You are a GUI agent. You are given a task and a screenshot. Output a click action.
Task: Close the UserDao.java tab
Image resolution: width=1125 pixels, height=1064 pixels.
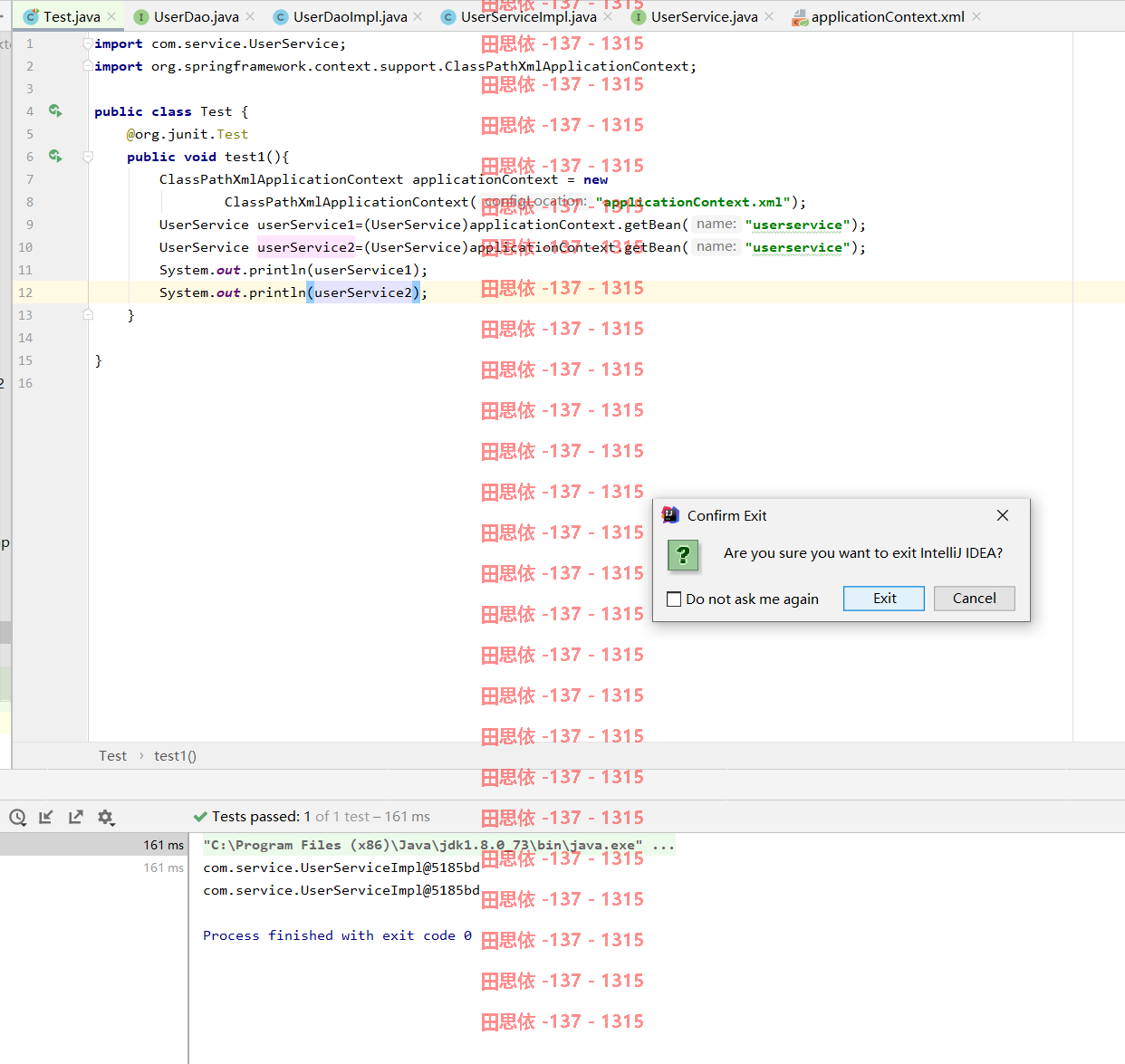(x=250, y=16)
